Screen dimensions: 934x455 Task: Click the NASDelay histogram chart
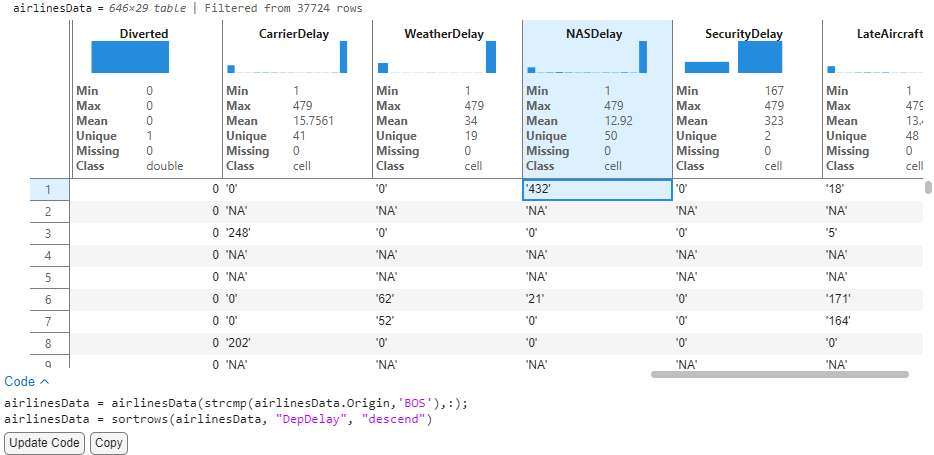pyautogui.click(x=587, y=58)
